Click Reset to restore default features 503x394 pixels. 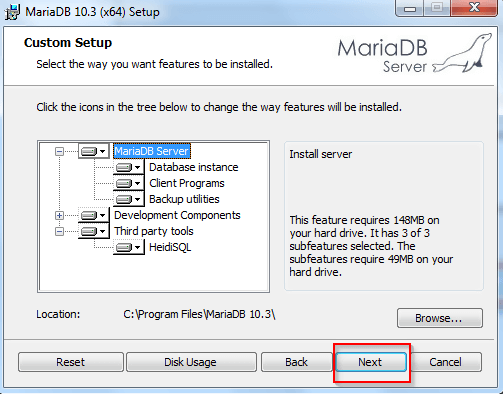(x=71, y=362)
